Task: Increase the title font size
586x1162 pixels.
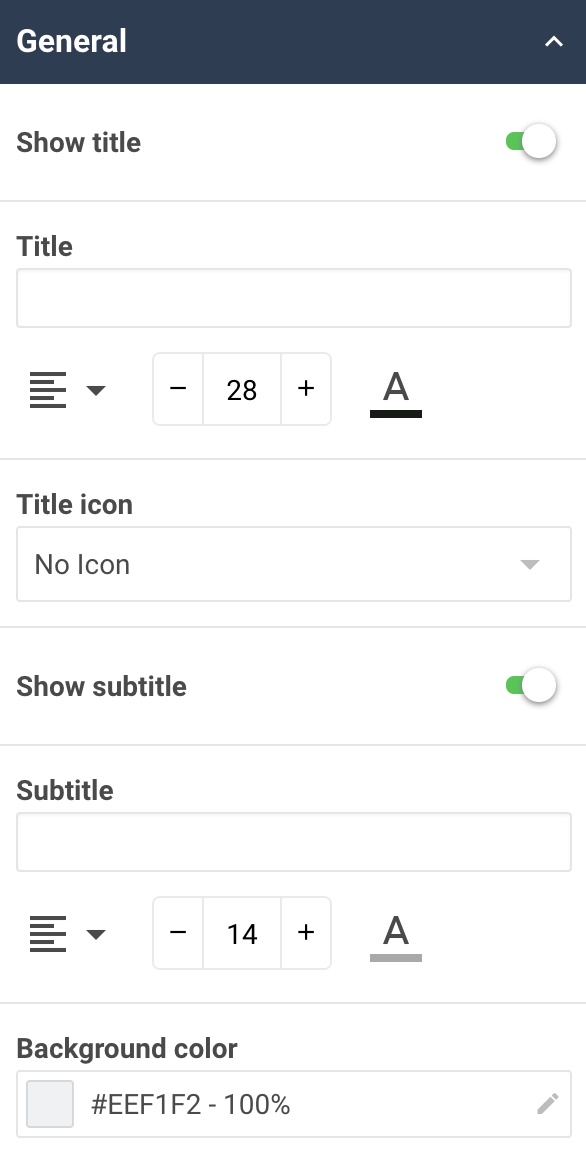Action: (x=306, y=389)
